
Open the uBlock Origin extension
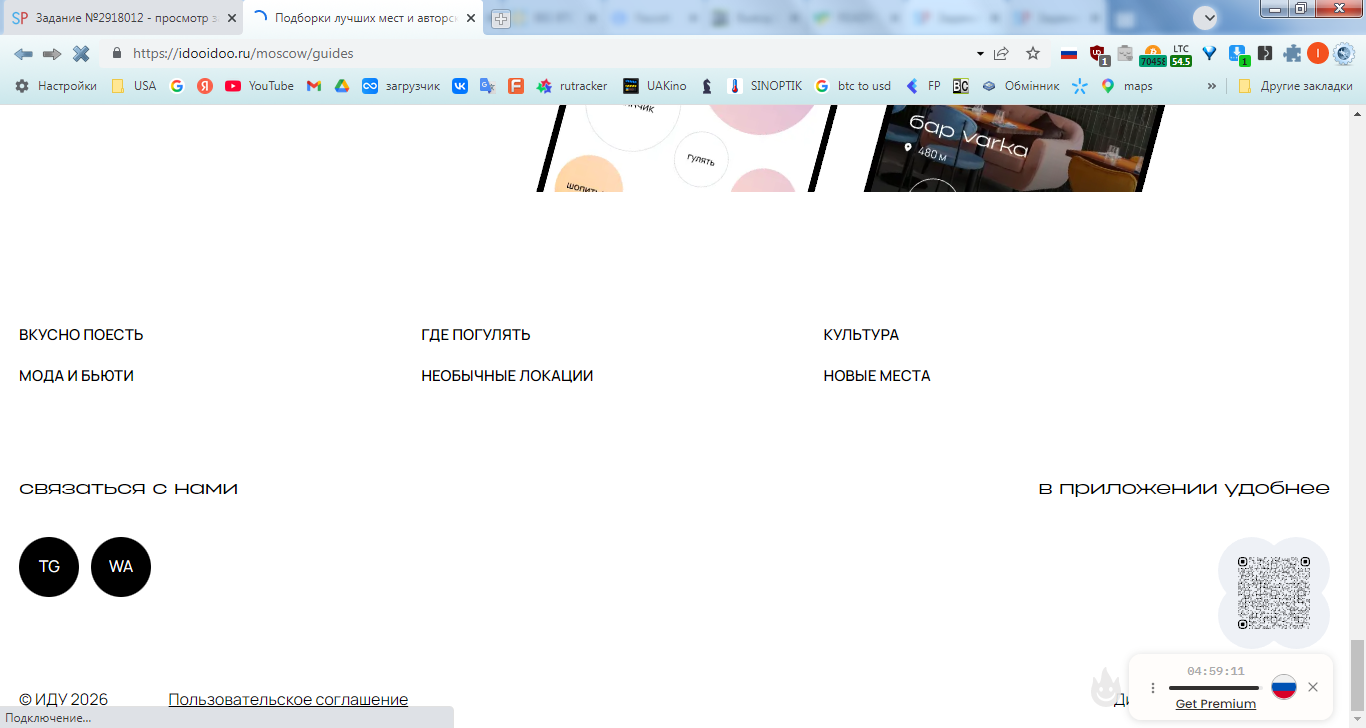(1098, 54)
